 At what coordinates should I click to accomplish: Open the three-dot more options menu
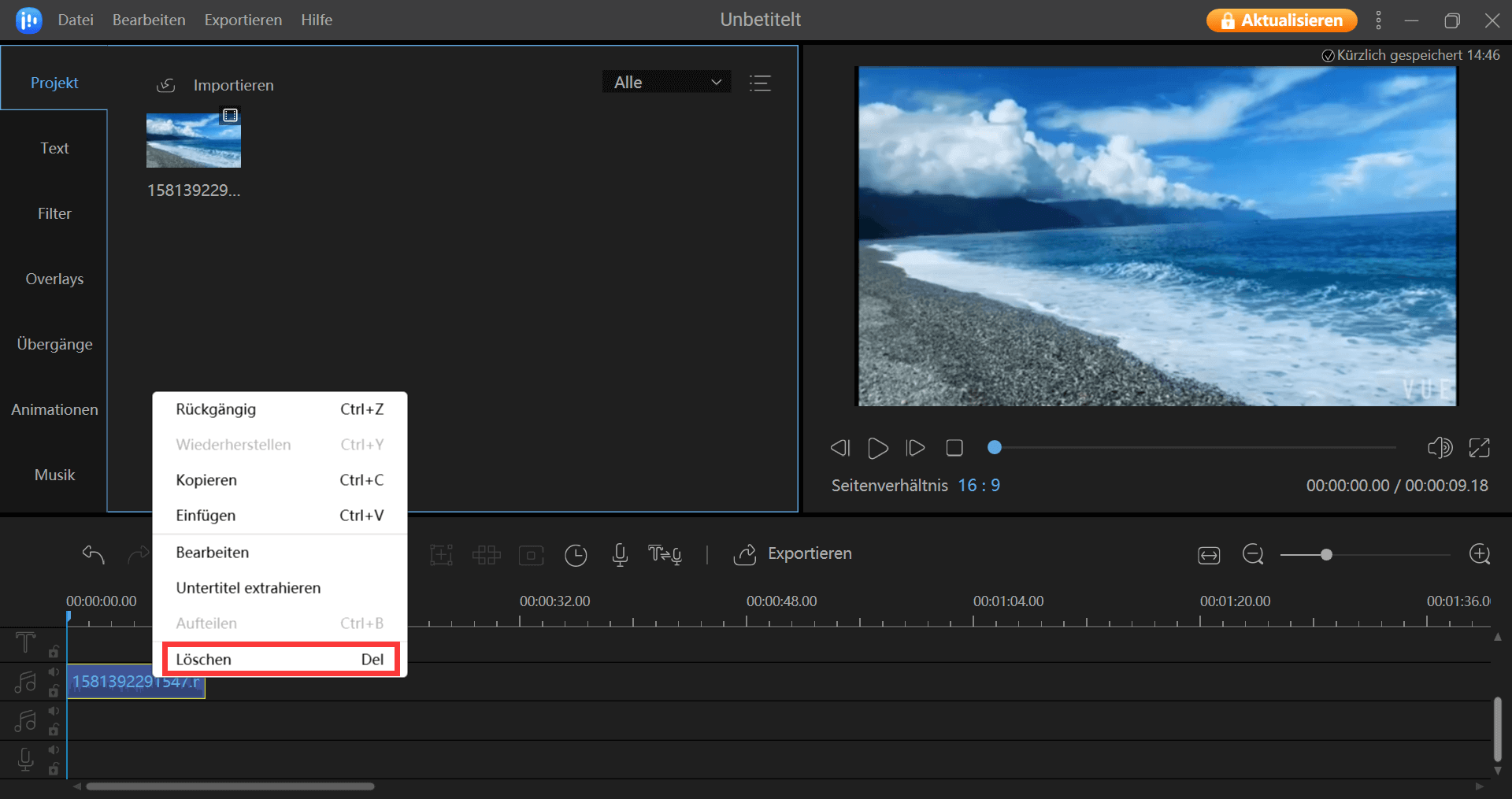(x=1378, y=20)
